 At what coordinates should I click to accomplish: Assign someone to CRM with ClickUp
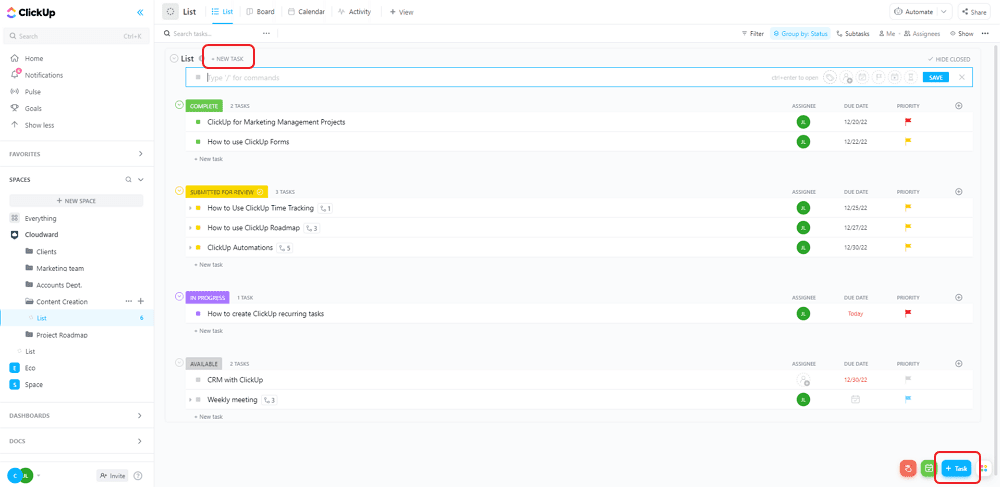tap(803, 380)
